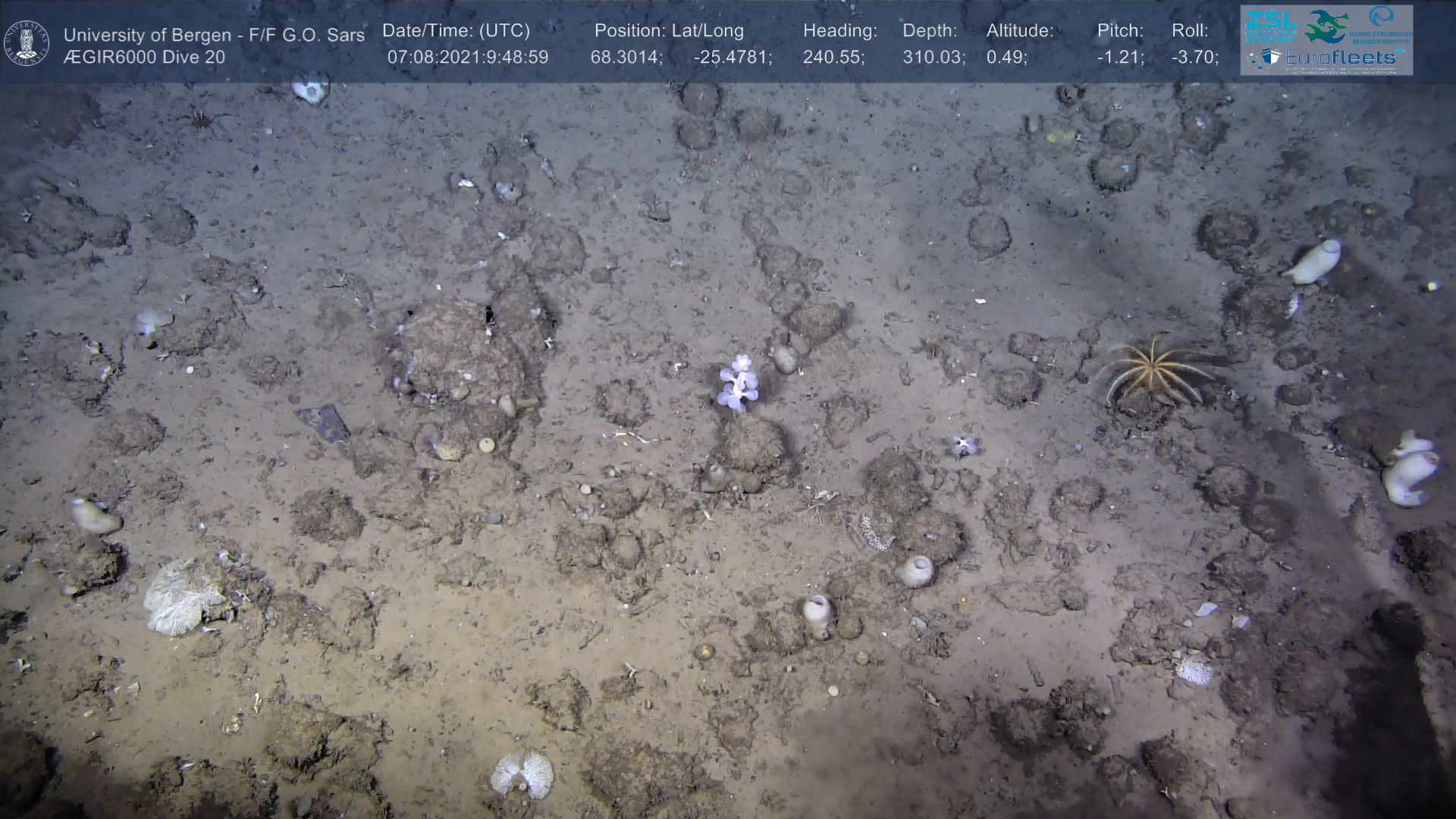Click the purple-white soft coral cluster in center
1456x819 pixels.
point(738,384)
